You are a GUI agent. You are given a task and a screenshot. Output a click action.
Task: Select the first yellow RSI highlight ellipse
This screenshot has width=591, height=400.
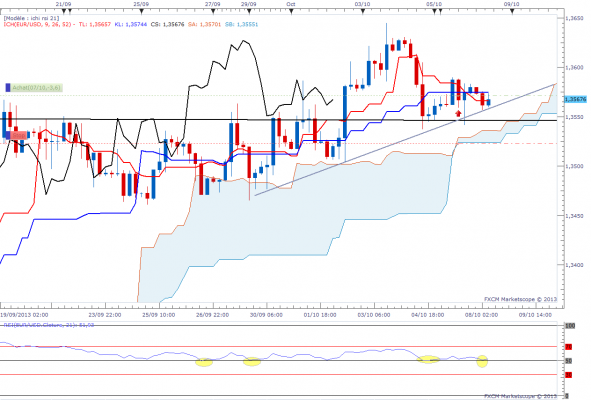pyautogui.click(x=204, y=362)
